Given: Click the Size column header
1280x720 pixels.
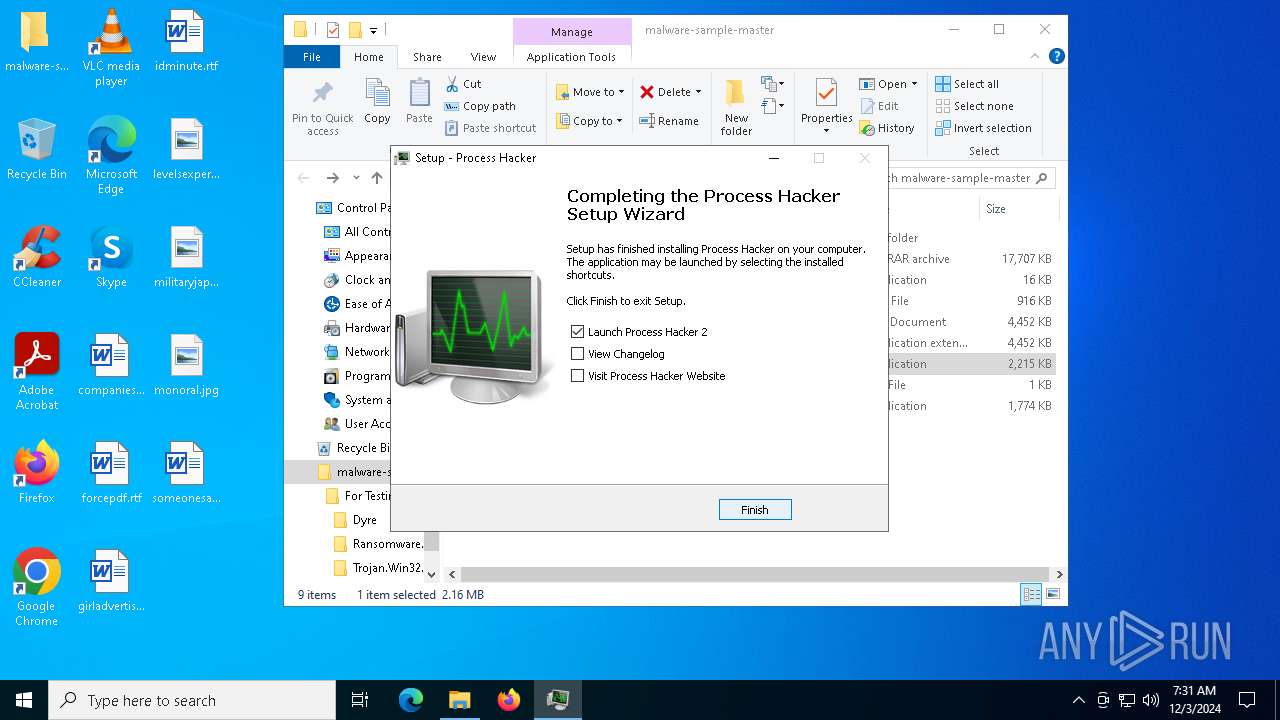Looking at the screenshot, I should (1017, 209).
